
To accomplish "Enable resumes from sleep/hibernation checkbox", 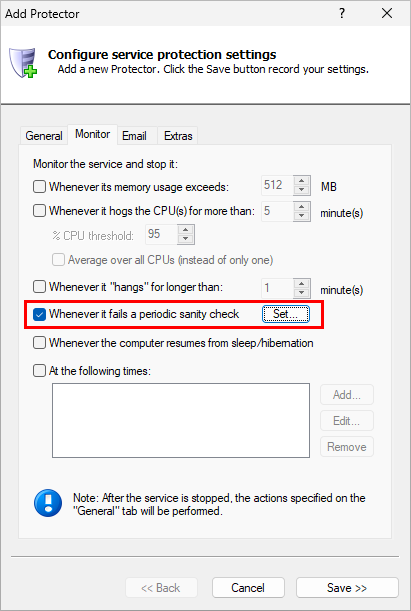I will 39,343.
